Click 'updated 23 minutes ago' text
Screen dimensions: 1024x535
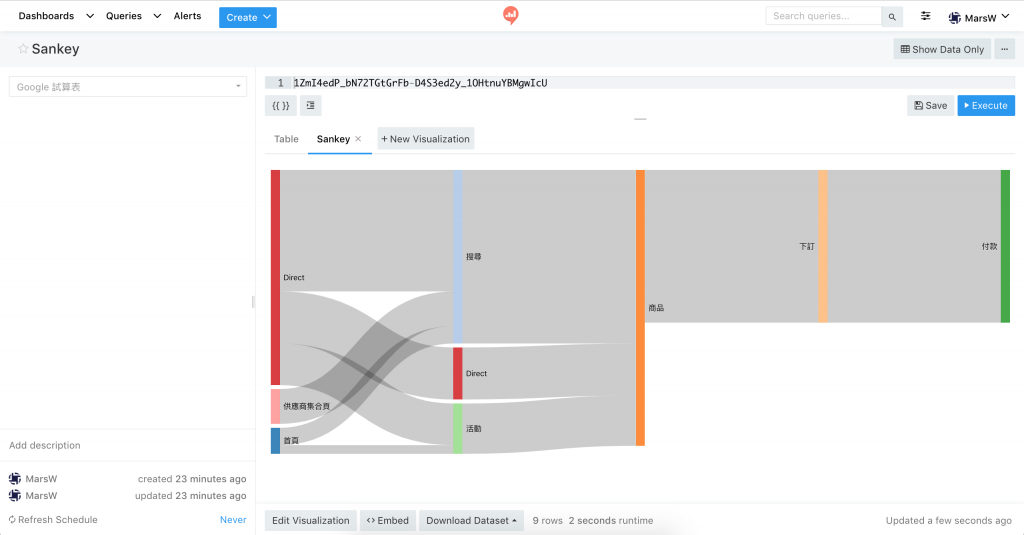click(x=191, y=496)
